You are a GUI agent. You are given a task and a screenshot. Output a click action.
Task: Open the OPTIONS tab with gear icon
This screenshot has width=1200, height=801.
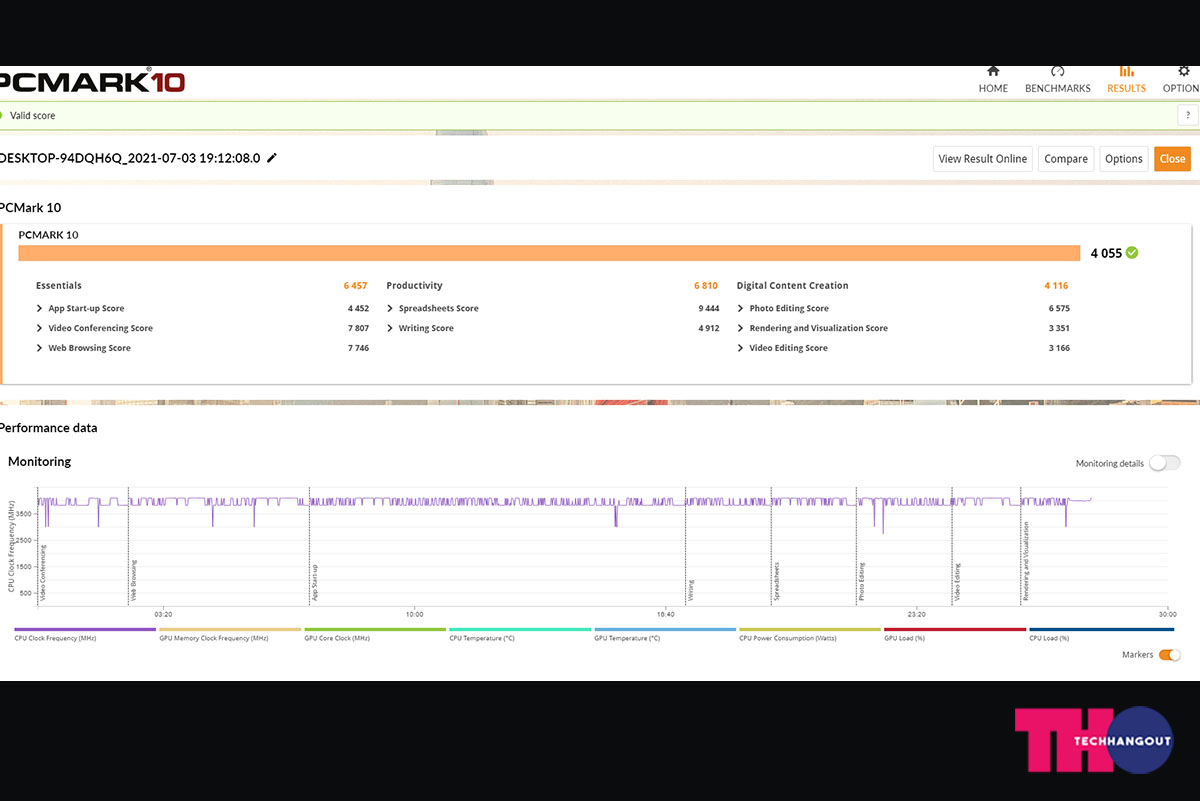1183,80
